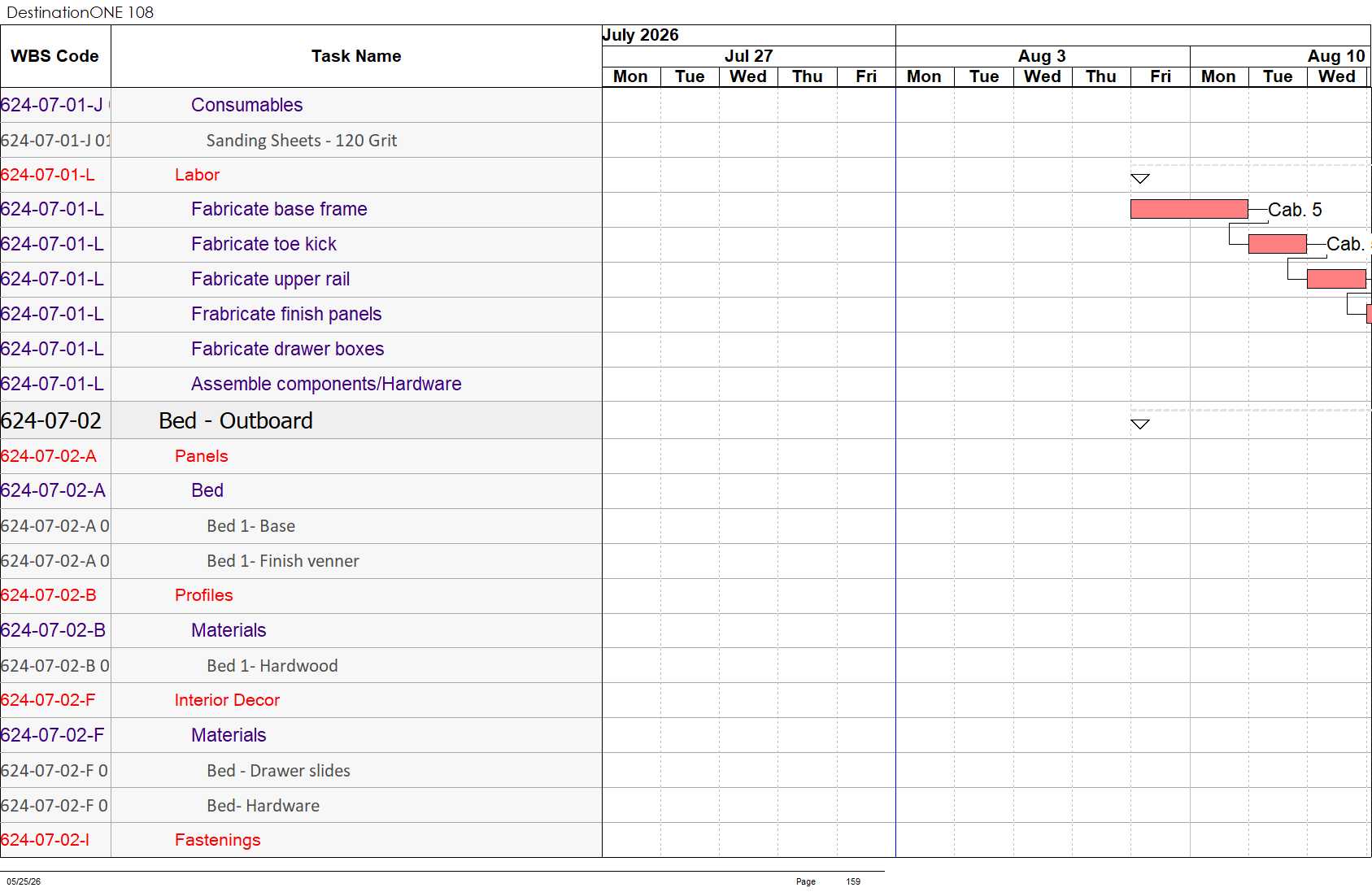The width and height of the screenshot is (1372, 892).
Task: Select the Jul 27 week header
Action: 748,56
